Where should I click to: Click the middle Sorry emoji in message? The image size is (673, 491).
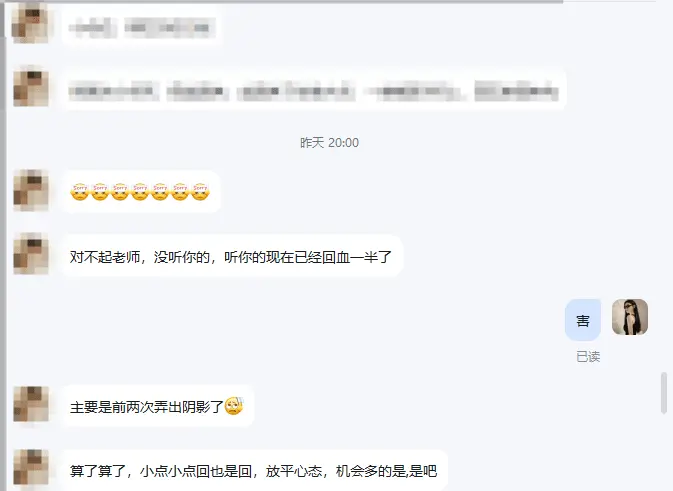[140, 192]
